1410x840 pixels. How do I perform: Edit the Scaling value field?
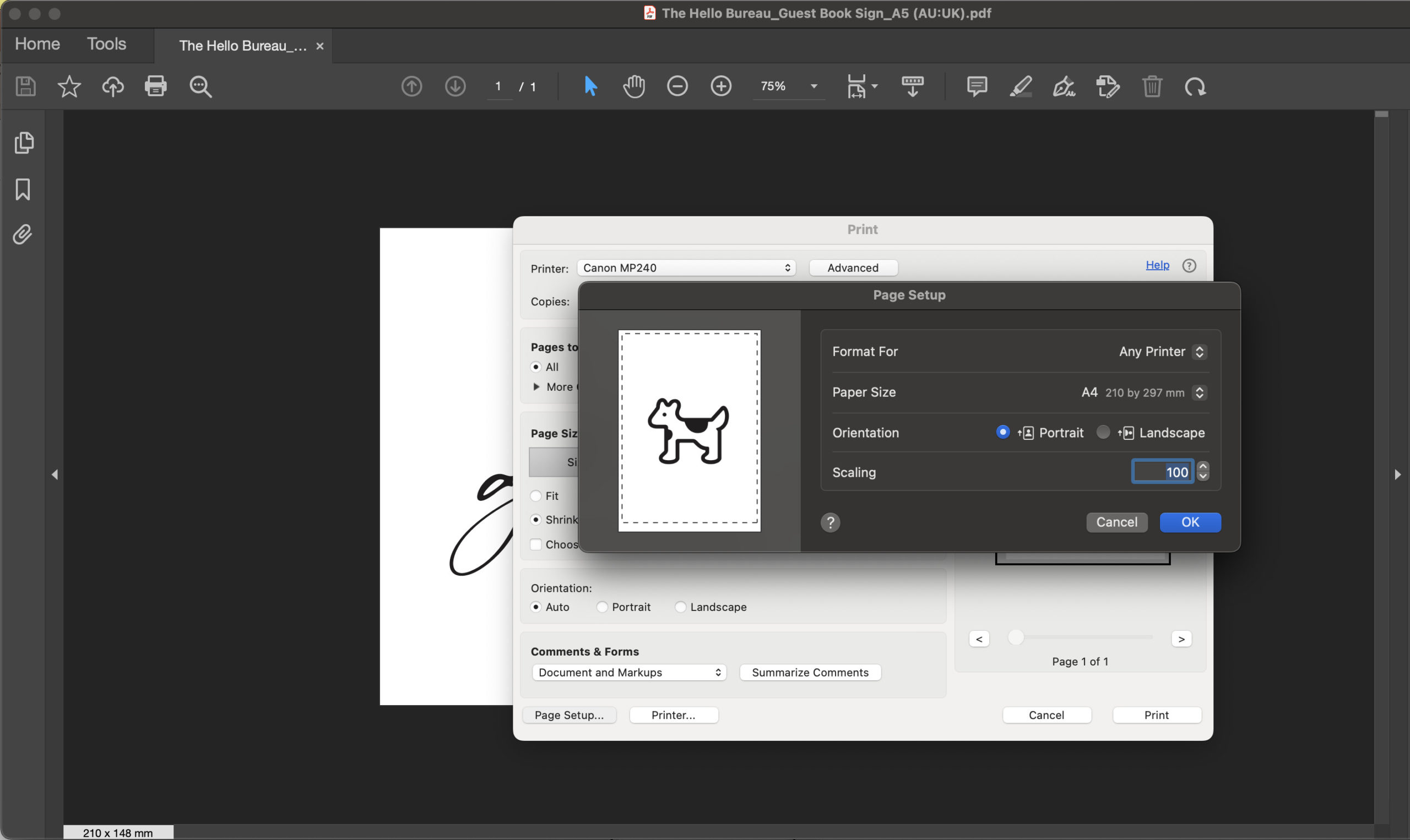point(1164,472)
